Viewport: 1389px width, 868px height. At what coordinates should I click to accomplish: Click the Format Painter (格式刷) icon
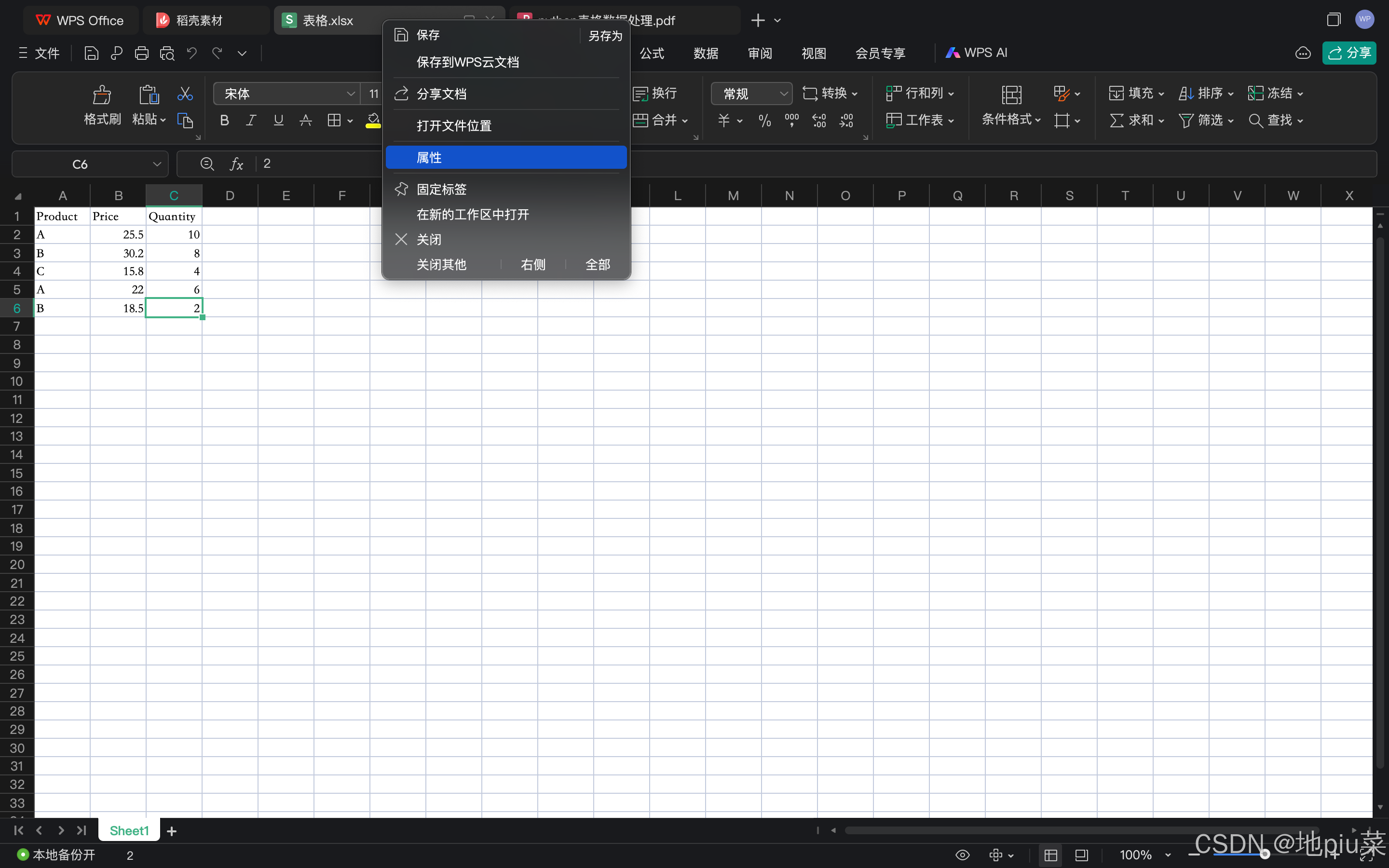(102, 95)
